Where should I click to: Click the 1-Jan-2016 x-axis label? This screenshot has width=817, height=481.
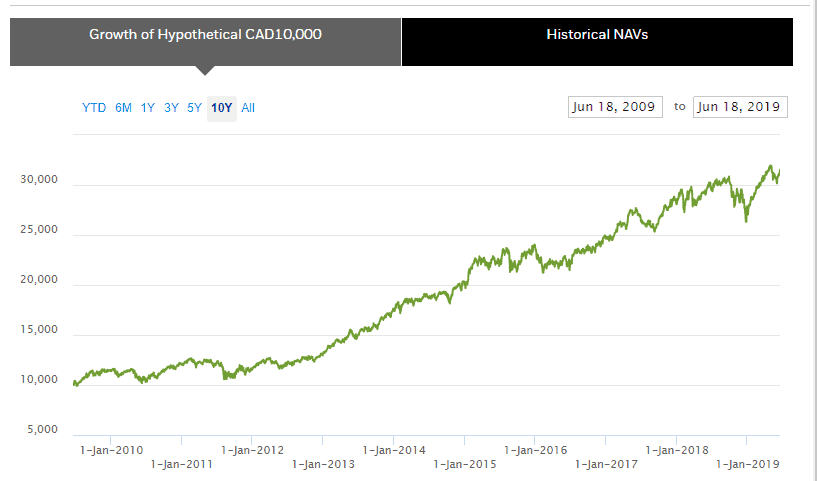[x=535, y=450]
